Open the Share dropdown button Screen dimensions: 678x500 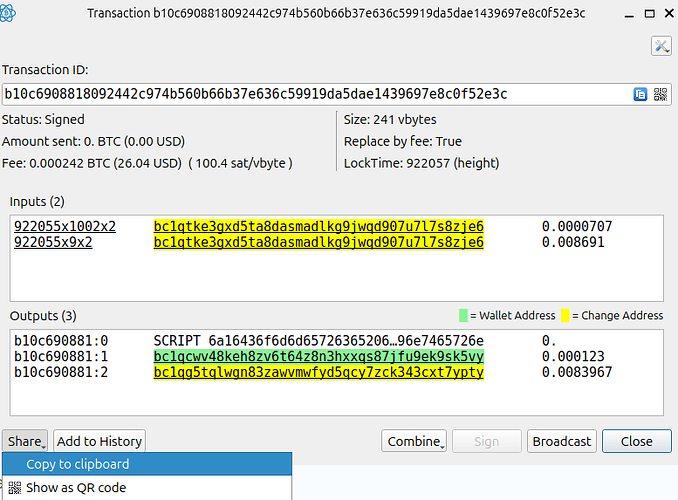pyautogui.click(x=26, y=441)
